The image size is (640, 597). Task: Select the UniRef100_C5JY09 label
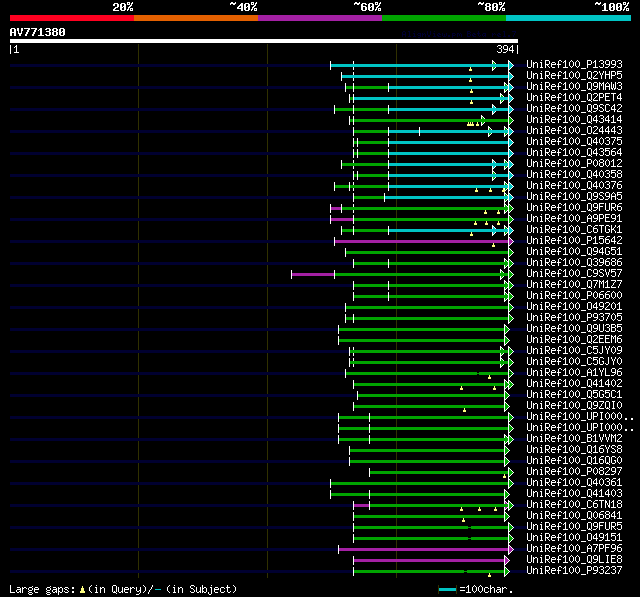(x=574, y=351)
